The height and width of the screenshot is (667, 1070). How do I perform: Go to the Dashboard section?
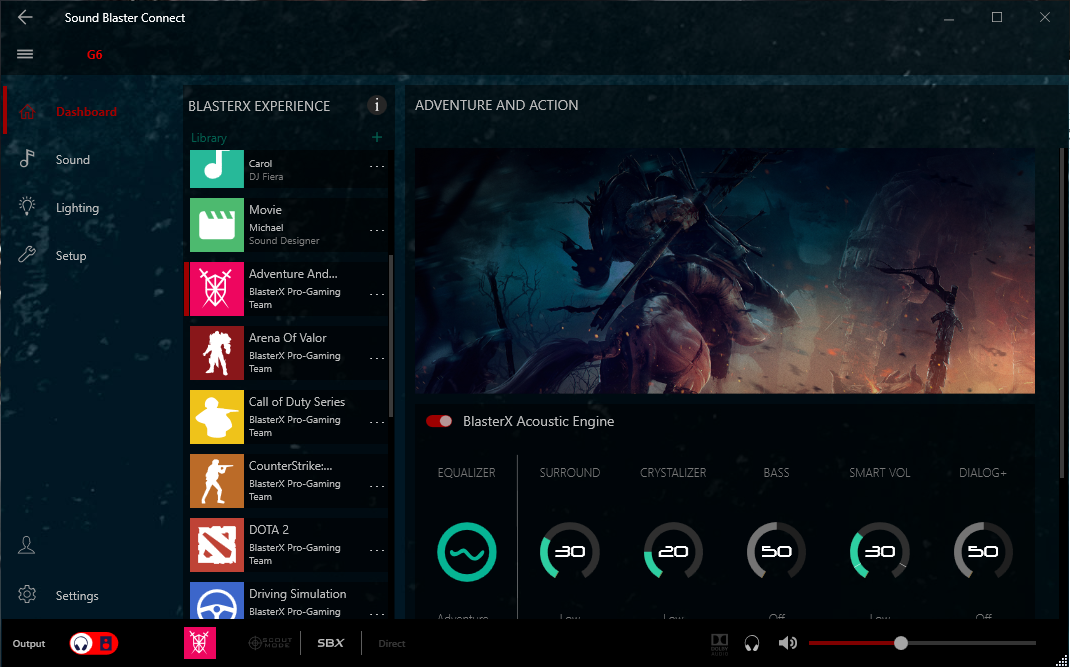pyautogui.click(x=86, y=111)
